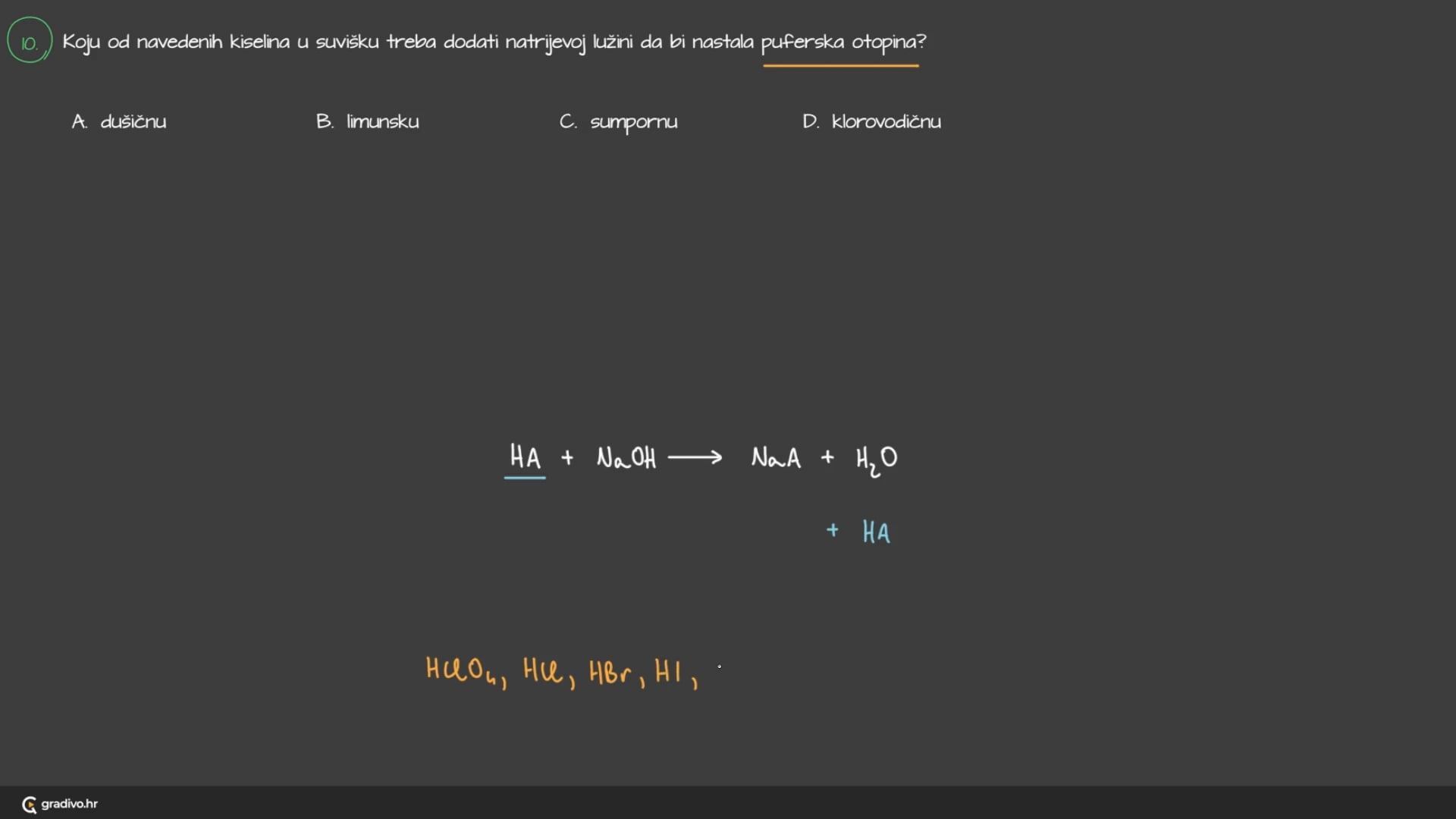Image resolution: width=1456 pixels, height=819 pixels.
Task: Click the gradivo.hr logo icon
Action: (30, 805)
